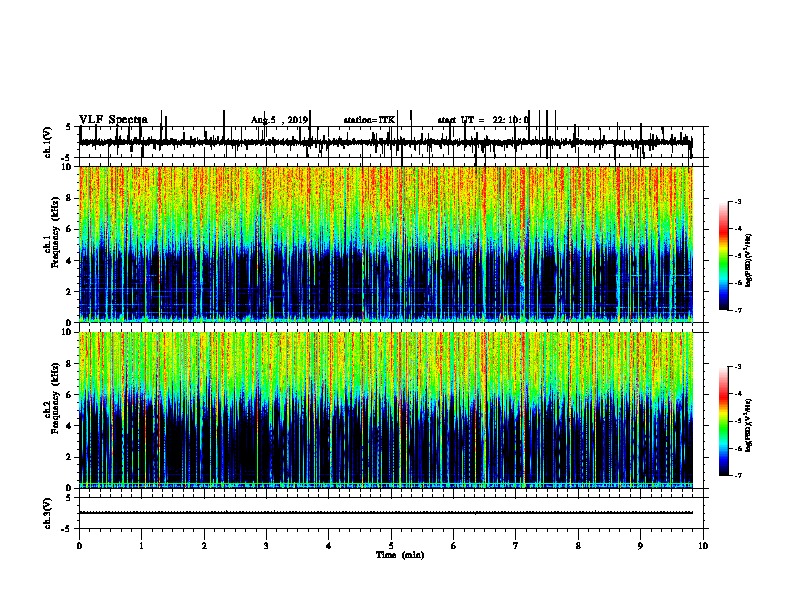Viewport: 792px width, 612px height.
Task: Click the 6 kHz tick of ch.2 spectrogram
Action: pos(70,395)
